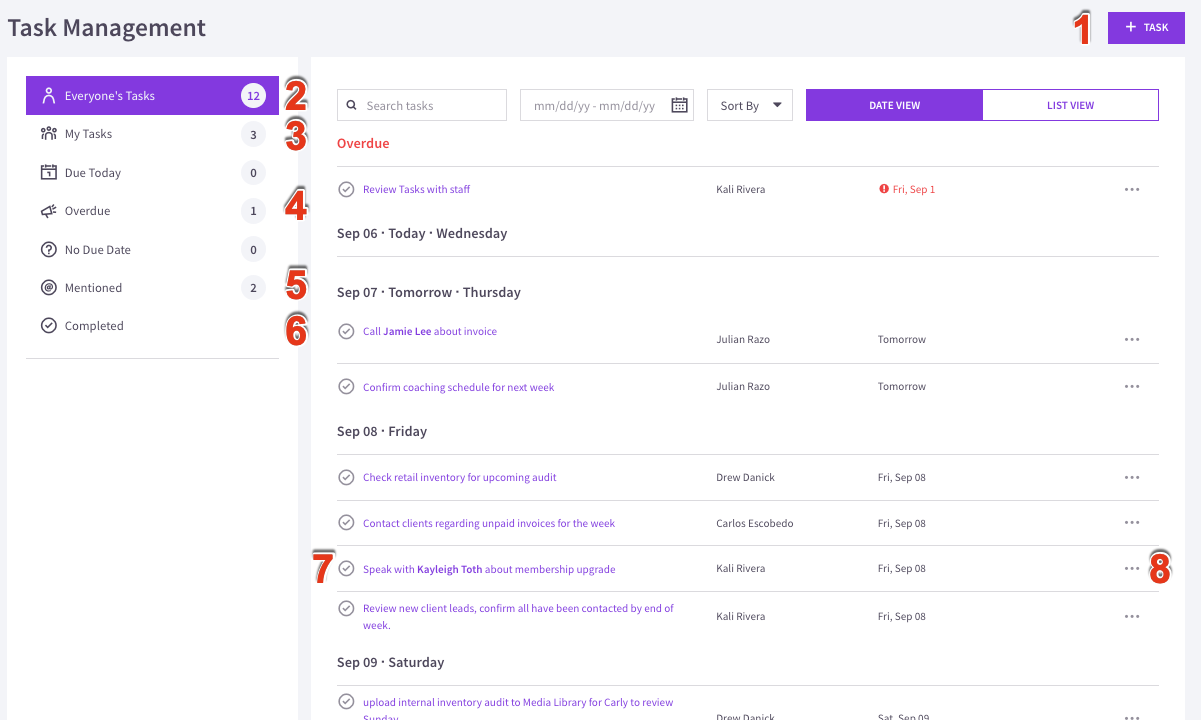Click Everyone's Tasks count badge 12
The image size is (1201, 720).
point(253,96)
